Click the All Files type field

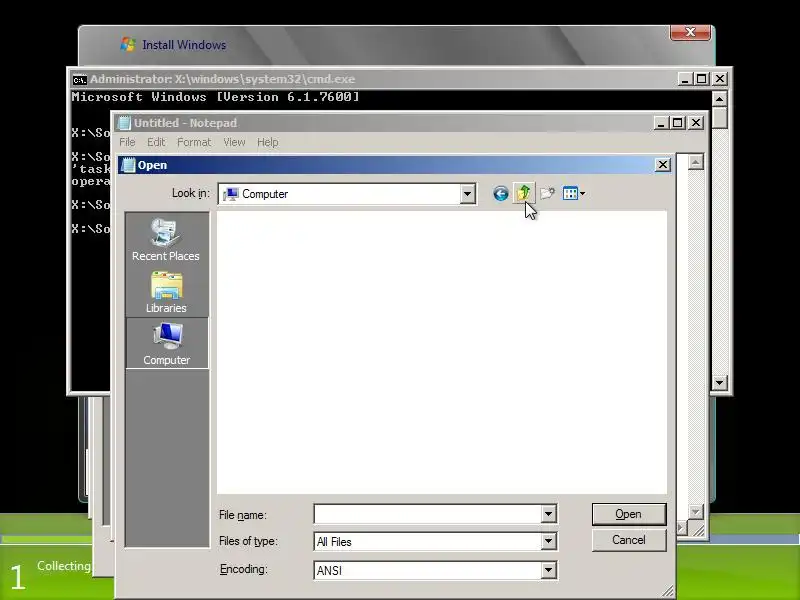pyautogui.click(x=427, y=541)
